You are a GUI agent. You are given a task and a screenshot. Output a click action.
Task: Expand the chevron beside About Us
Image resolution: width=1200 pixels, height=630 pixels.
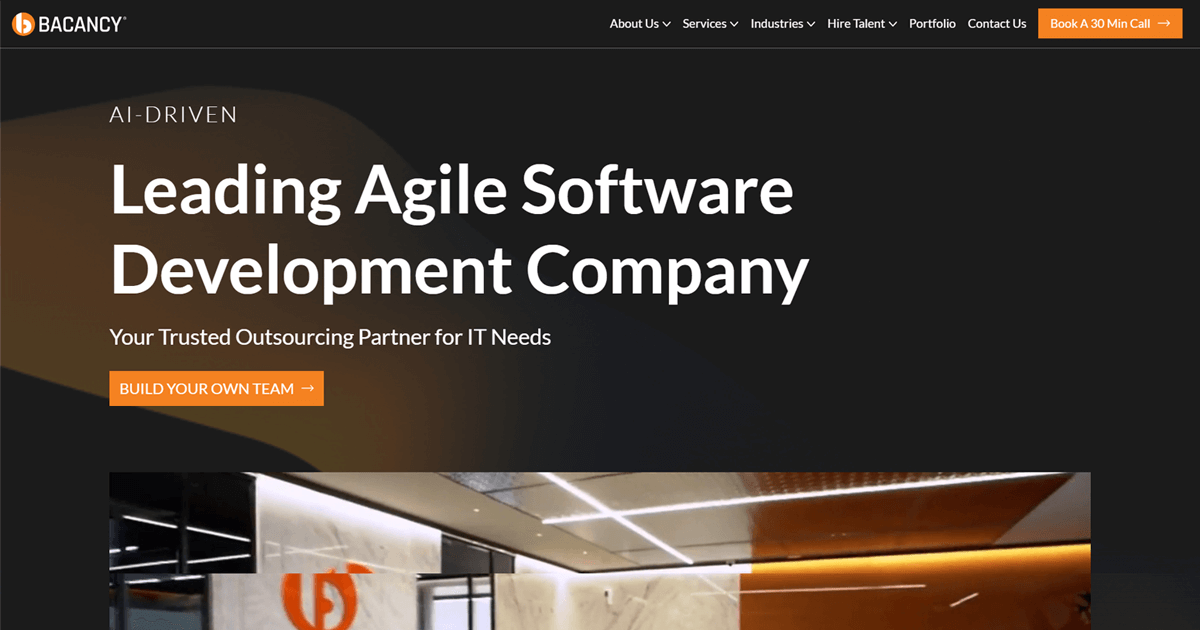666,24
